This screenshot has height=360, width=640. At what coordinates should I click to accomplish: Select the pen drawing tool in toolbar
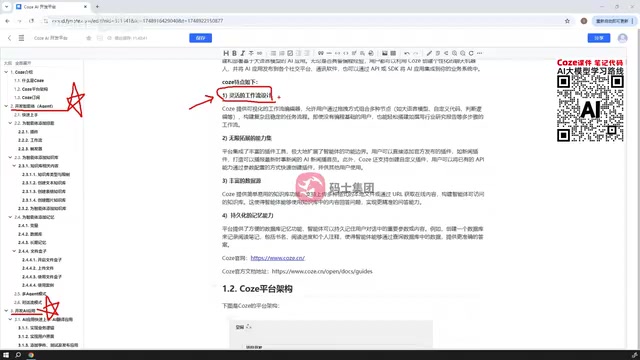tap(429, 53)
